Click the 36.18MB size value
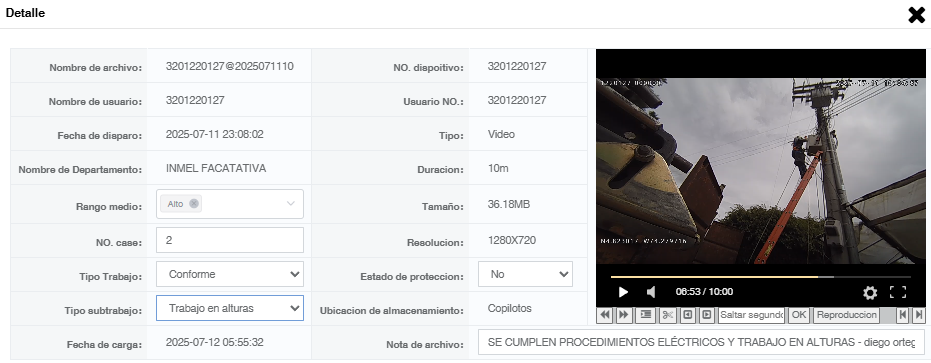Viewport: 931px width, 363px height. click(509, 204)
